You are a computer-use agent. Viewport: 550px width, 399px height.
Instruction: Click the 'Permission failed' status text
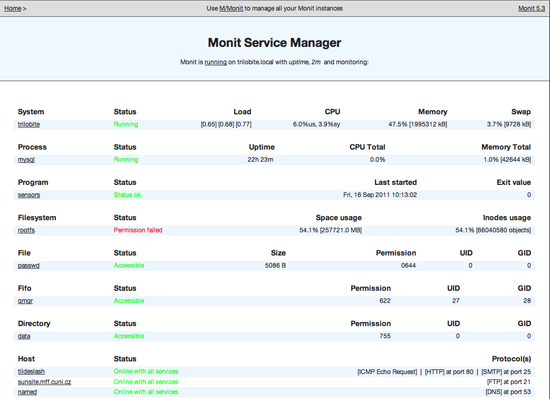(x=138, y=230)
